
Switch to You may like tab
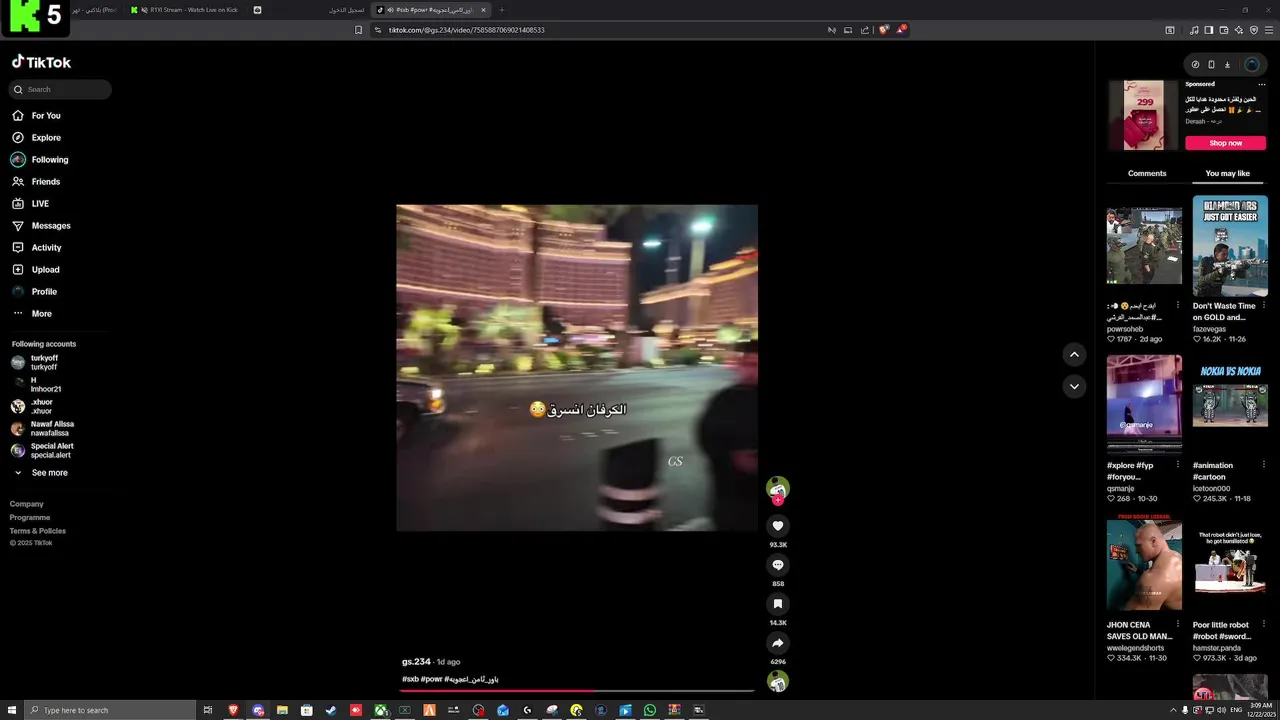tap(1228, 174)
